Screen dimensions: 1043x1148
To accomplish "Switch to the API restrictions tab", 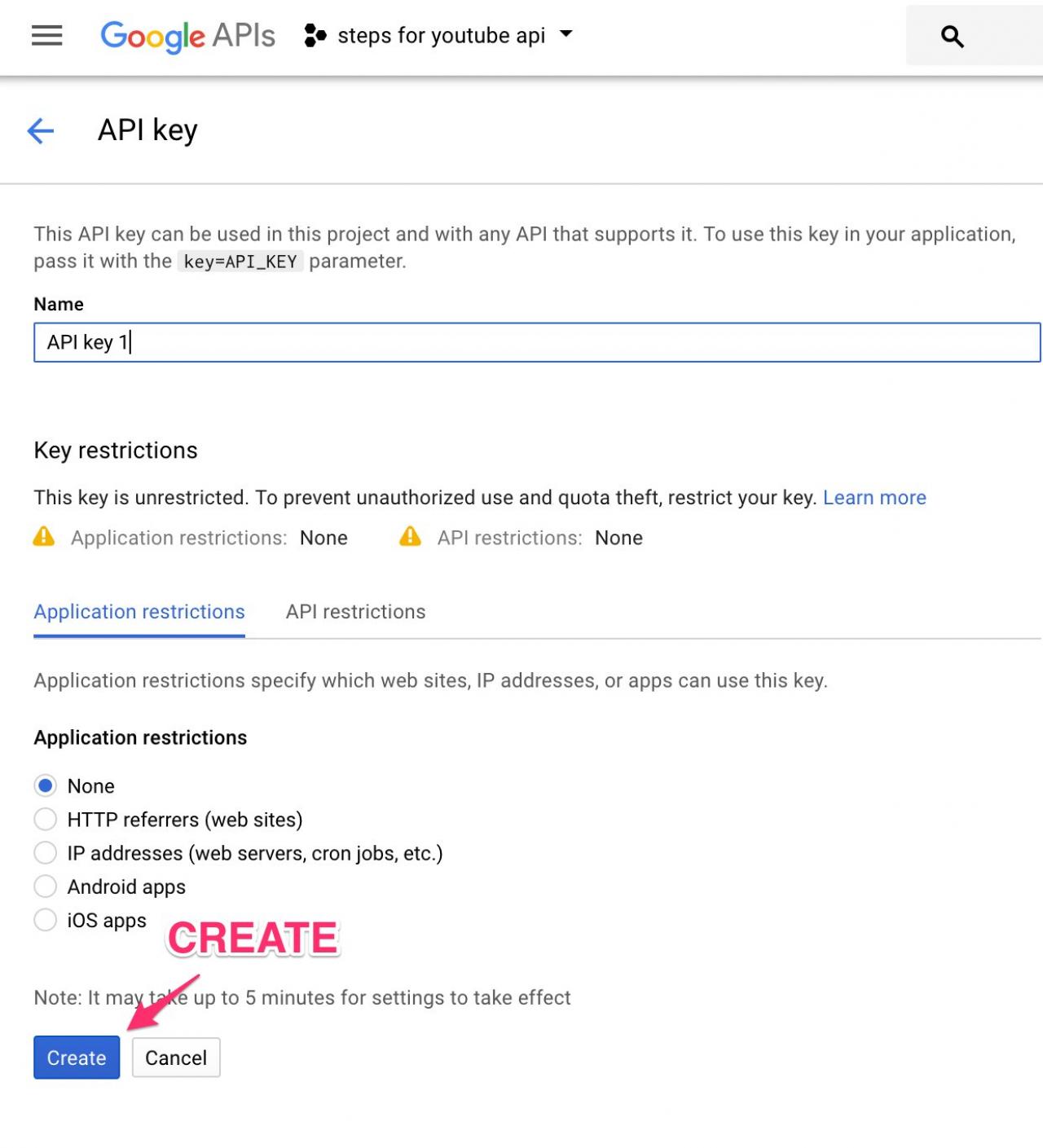I will 355,612.
